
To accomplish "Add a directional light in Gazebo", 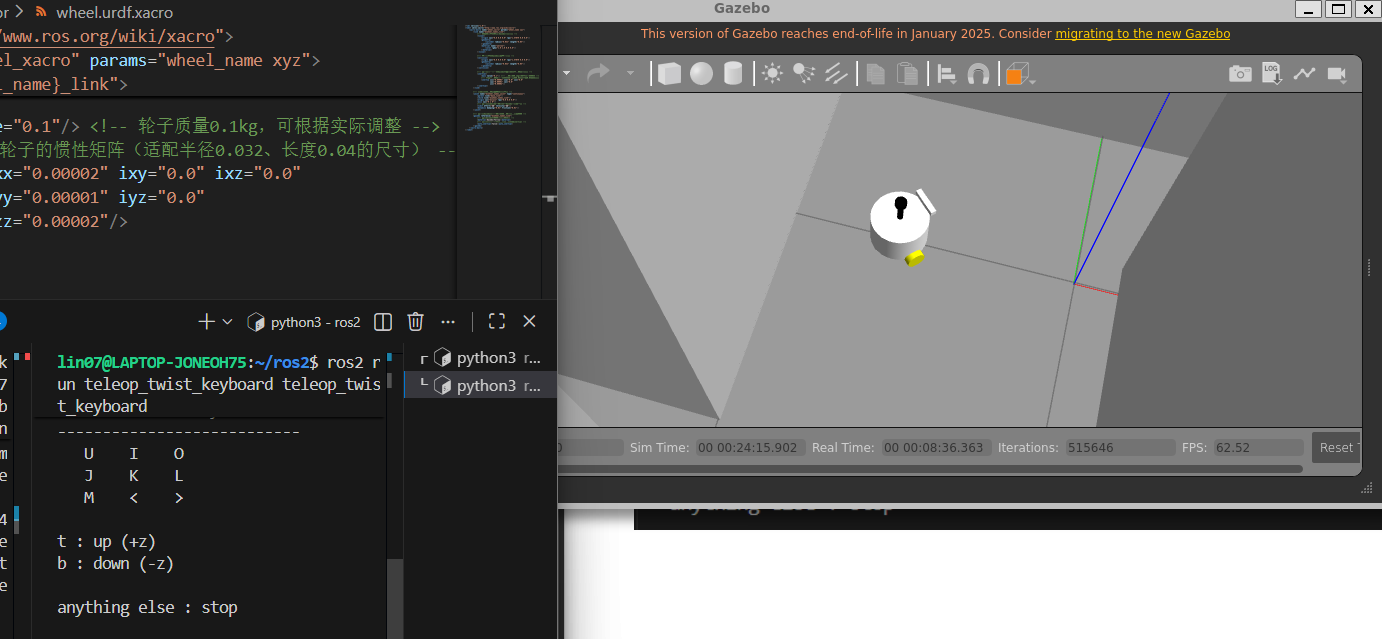I will point(836,74).
